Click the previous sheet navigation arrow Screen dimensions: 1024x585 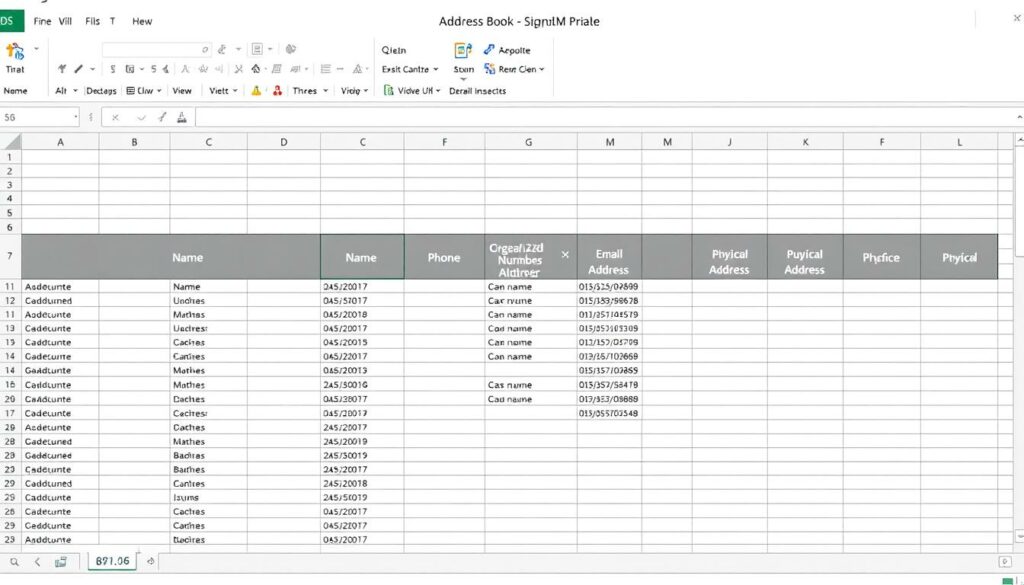coord(38,562)
